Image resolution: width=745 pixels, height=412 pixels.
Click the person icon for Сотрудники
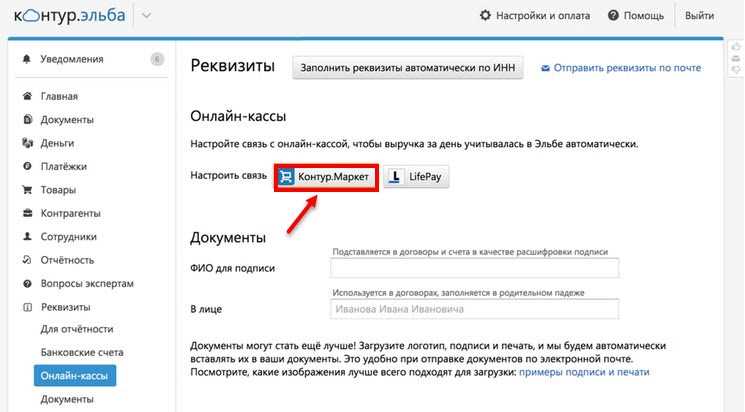tap(27, 236)
